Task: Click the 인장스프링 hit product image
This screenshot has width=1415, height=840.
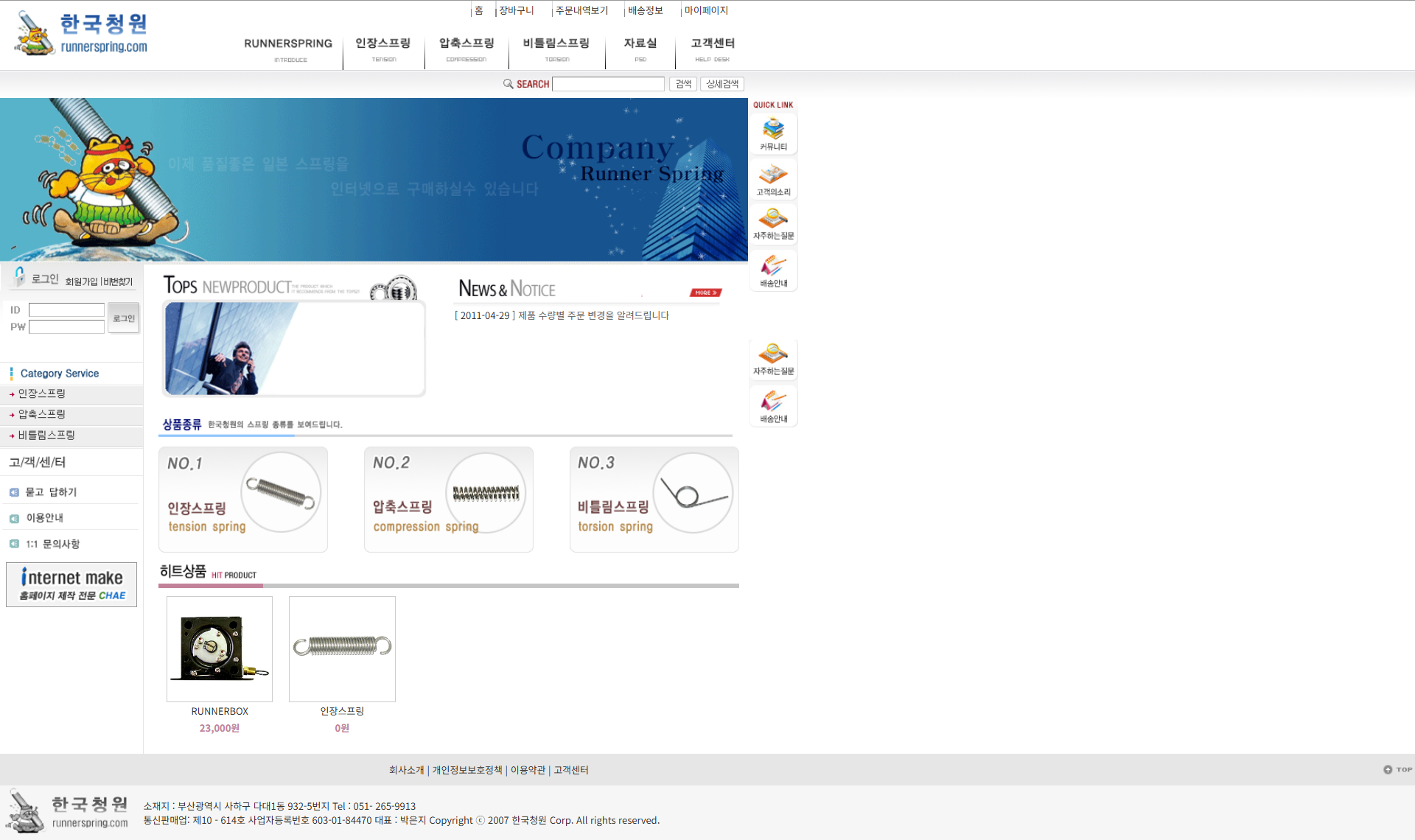Action: click(342, 649)
